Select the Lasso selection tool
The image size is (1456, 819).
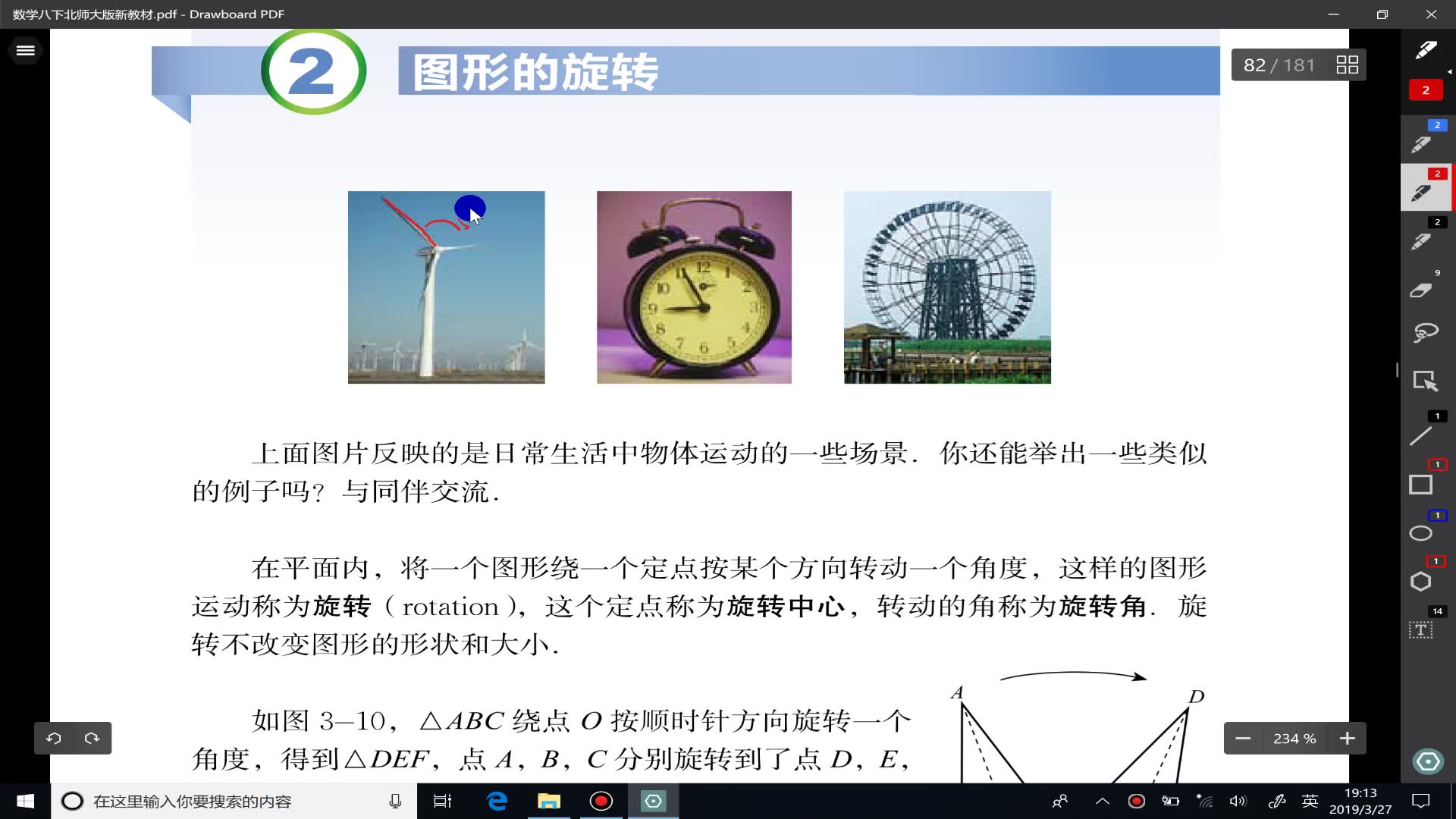point(1425,333)
